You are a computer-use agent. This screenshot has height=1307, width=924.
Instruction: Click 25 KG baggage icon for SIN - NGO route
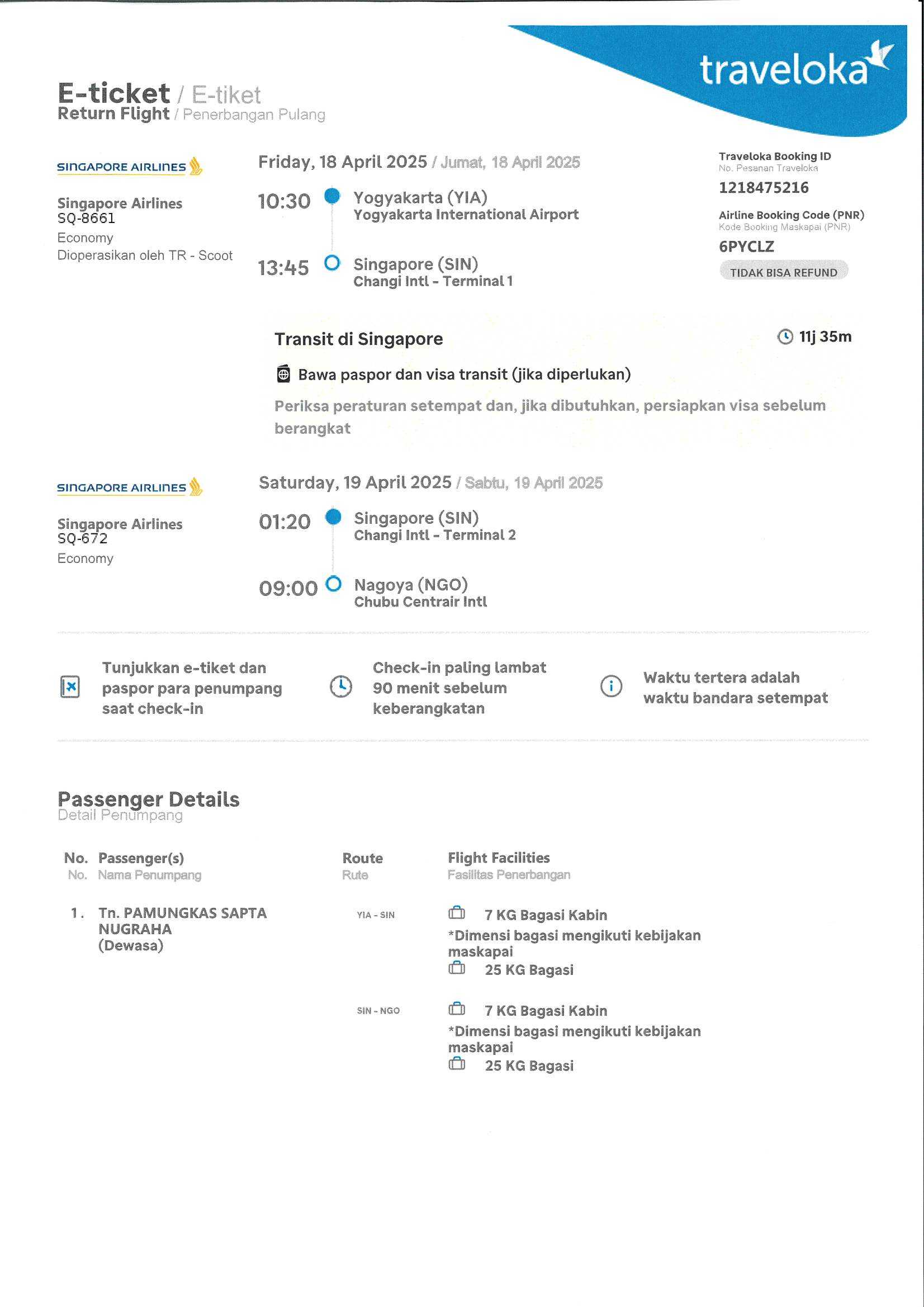[457, 1063]
